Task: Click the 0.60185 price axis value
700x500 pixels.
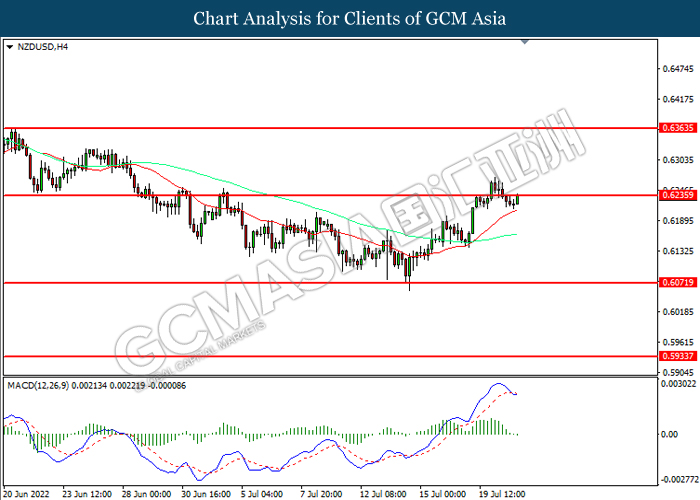Action: click(678, 312)
